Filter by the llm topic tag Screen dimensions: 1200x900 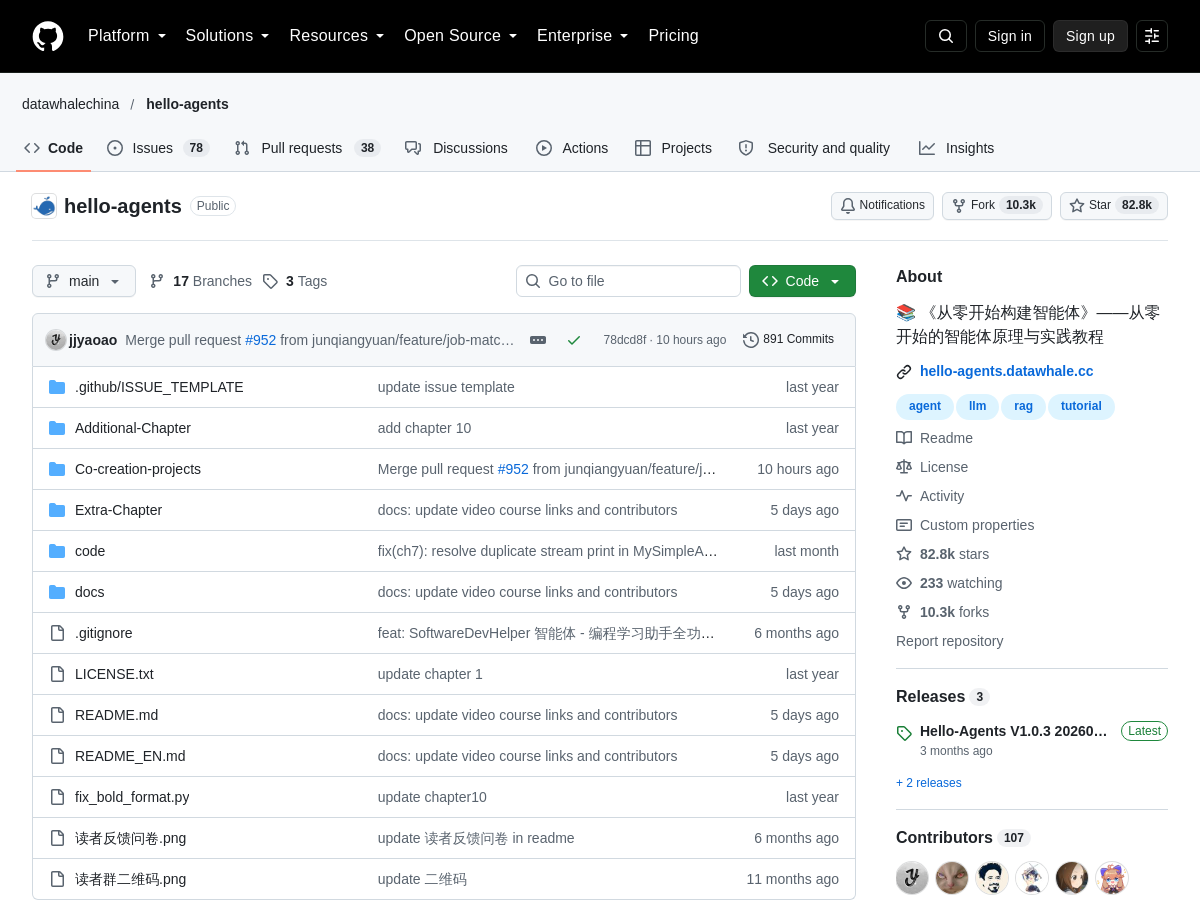pyautogui.click(x=978, y=406)
